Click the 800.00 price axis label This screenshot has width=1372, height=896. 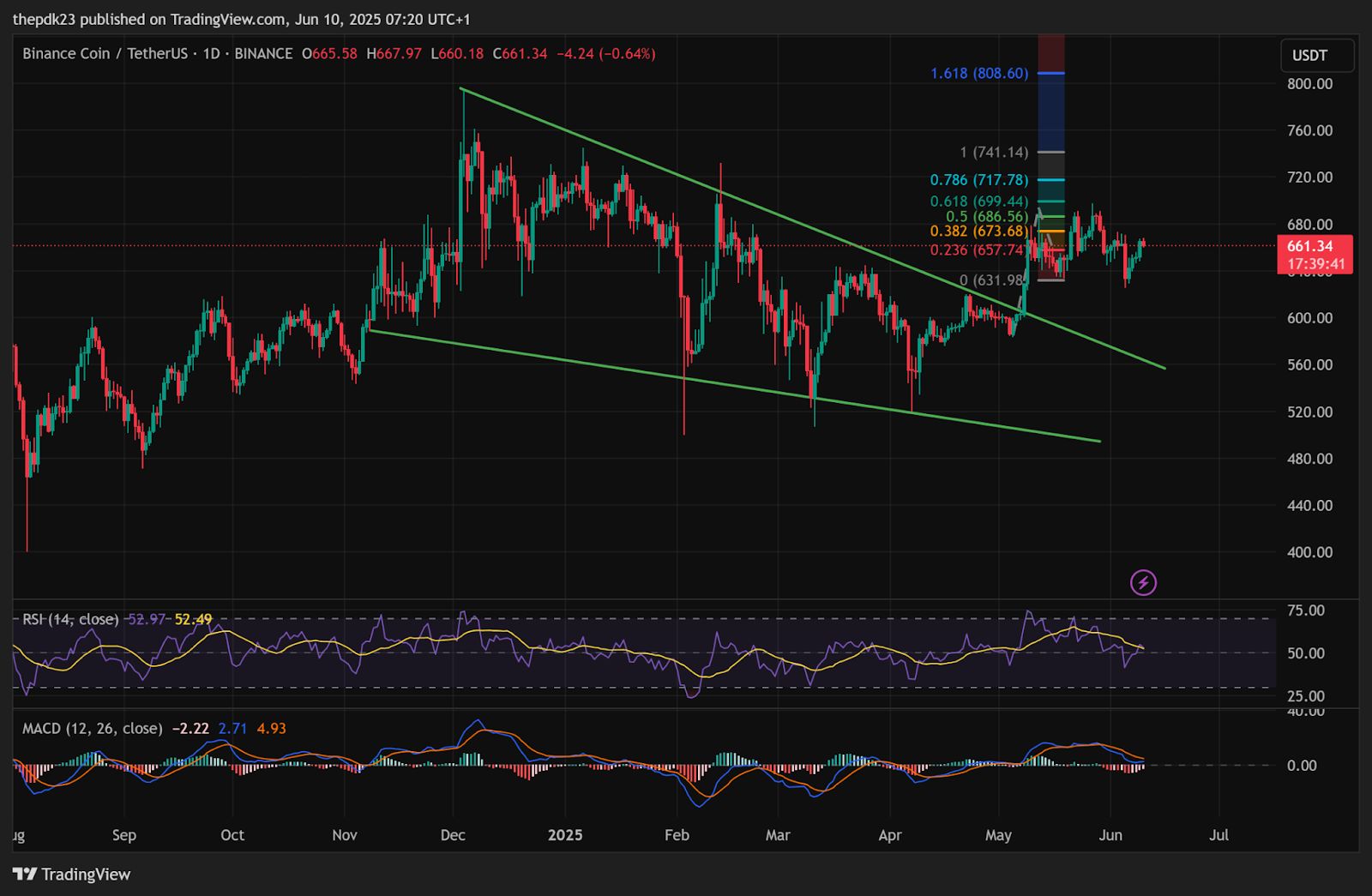coord(1309,84)
